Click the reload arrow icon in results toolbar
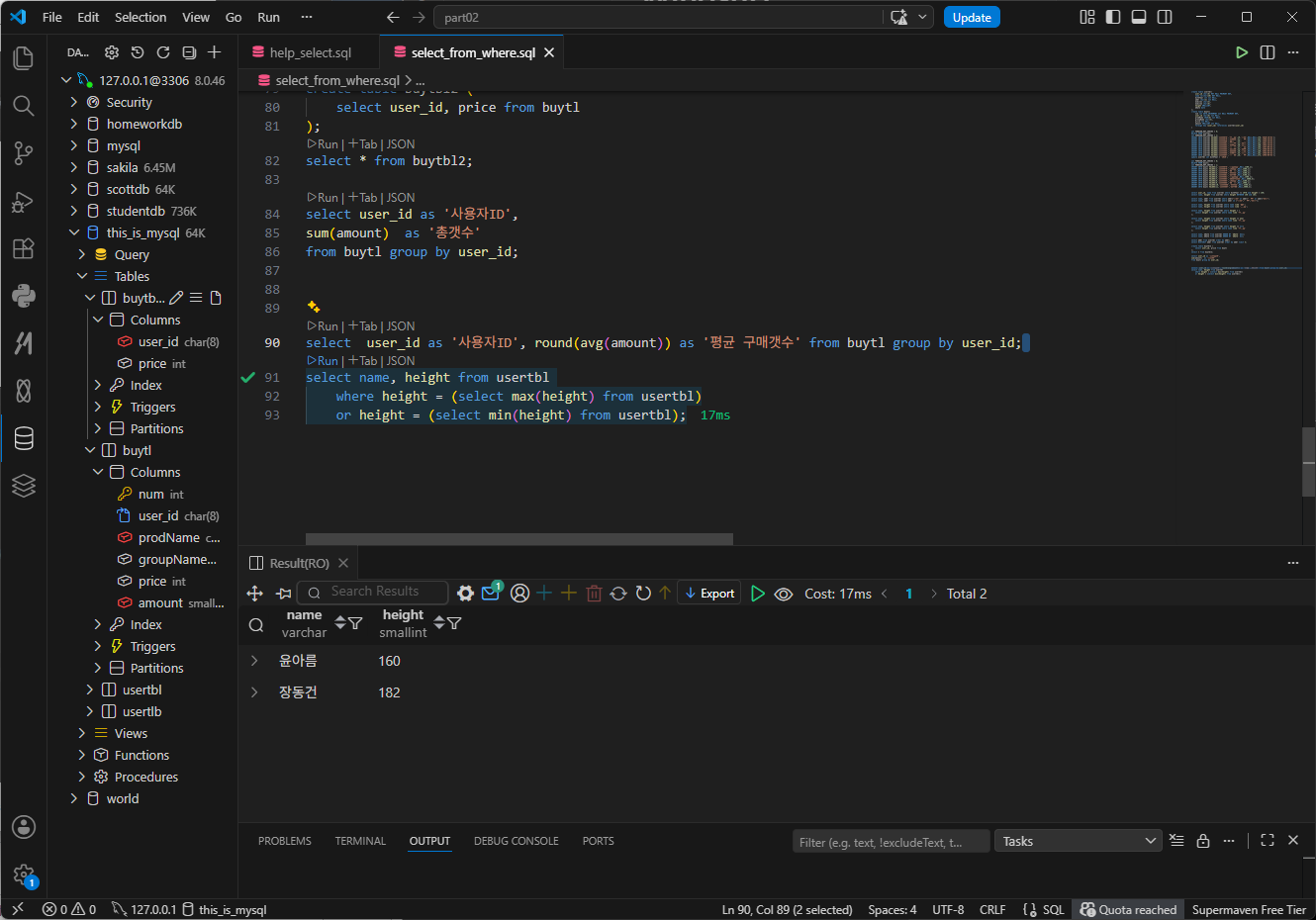1316x920 pixels. click(643, 594)
